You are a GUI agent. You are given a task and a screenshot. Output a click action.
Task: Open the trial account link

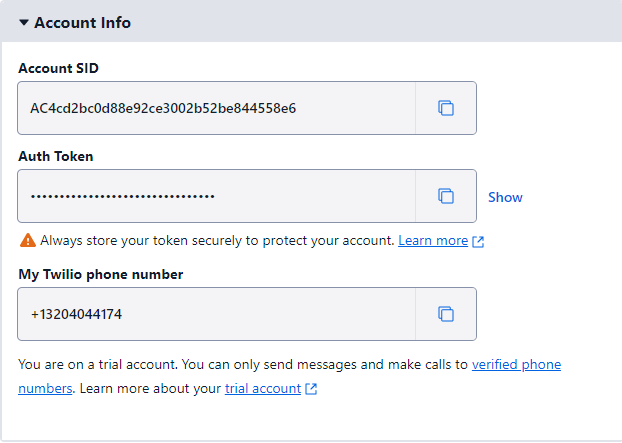[263, 388]
